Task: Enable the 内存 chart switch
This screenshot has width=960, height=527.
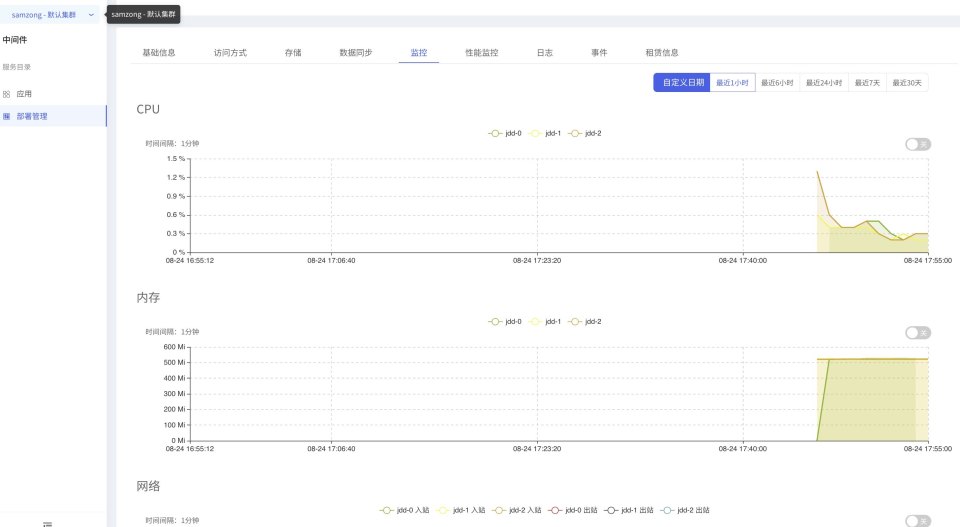Action: [x=918, y=332]
